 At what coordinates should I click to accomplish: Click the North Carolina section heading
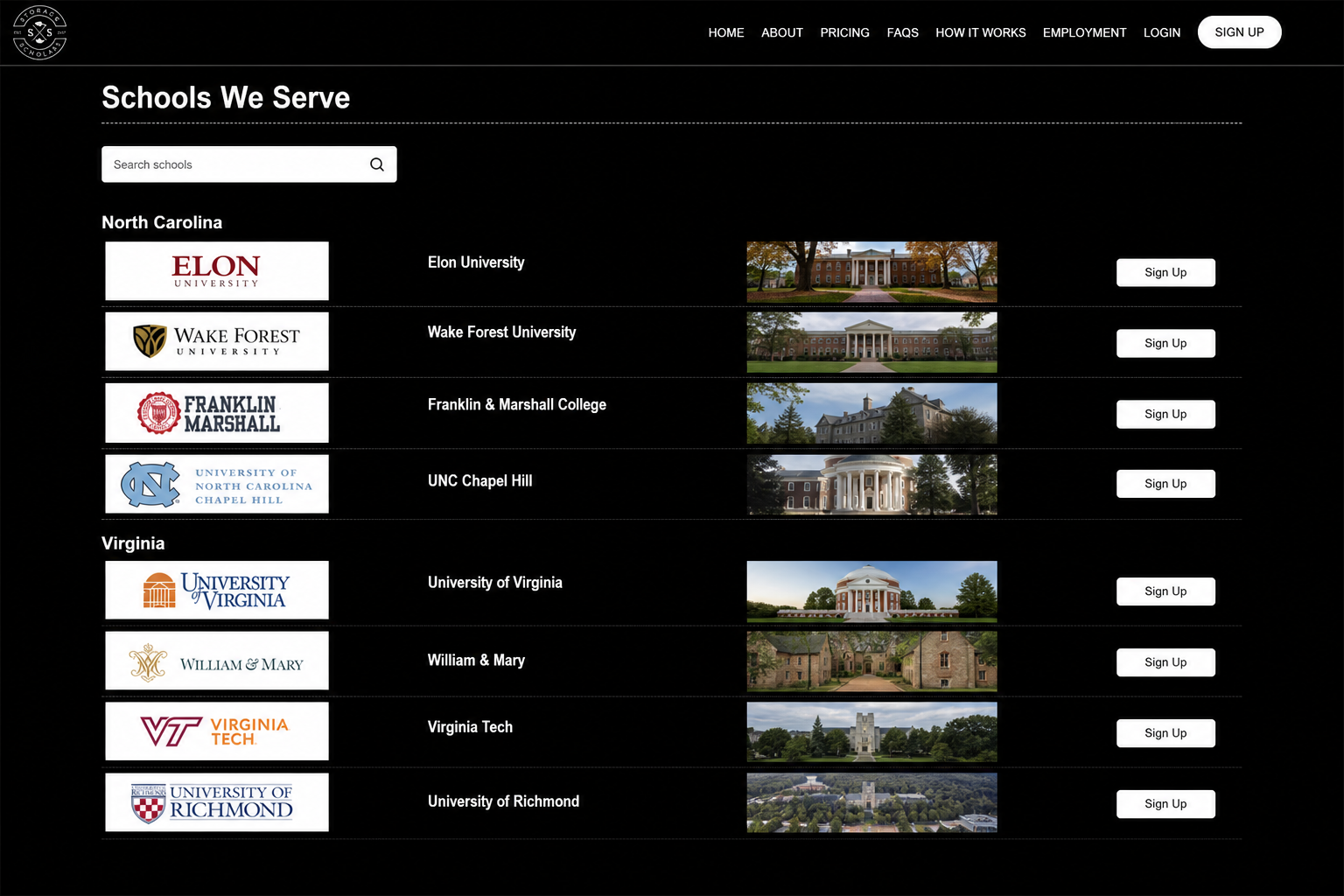(162, 222)
